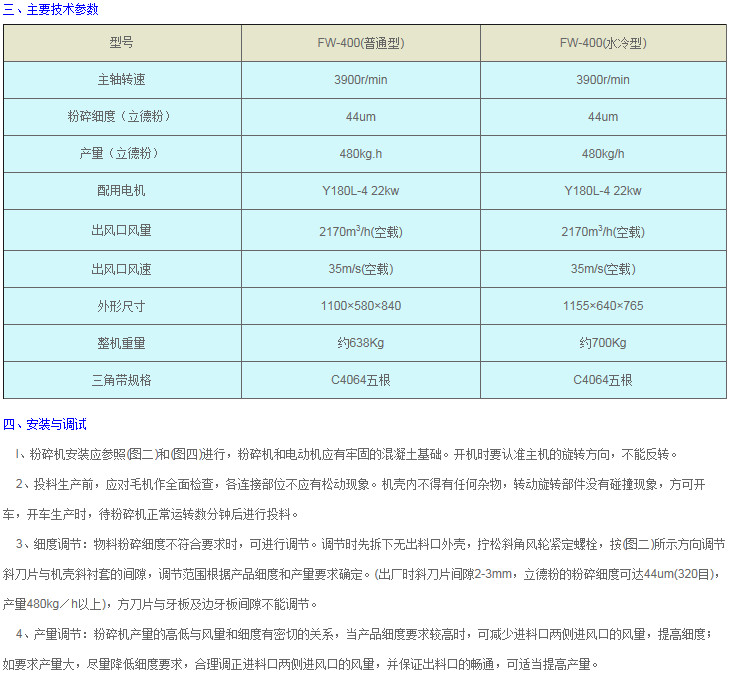730x683 pixels.
Task: Click the heading 四、安装与调试
Action: click(45, 424)
